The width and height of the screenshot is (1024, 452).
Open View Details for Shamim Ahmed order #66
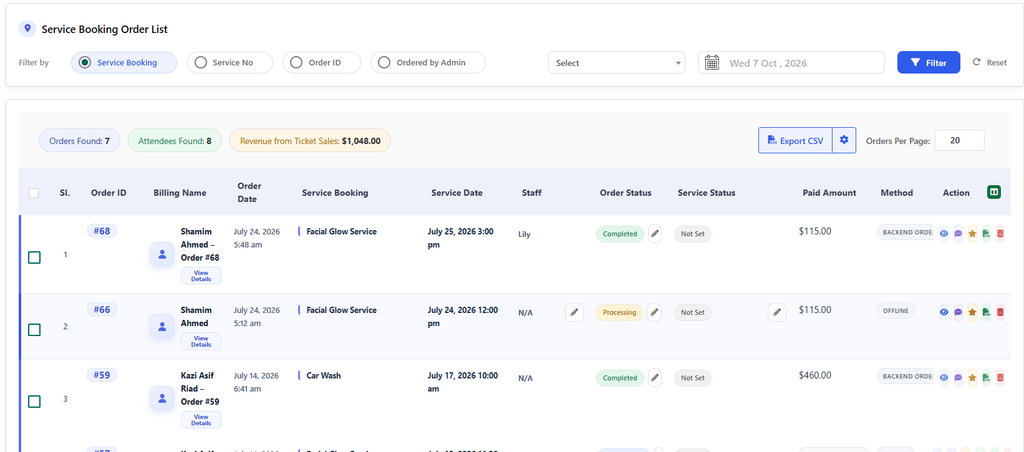coord(201,341)
